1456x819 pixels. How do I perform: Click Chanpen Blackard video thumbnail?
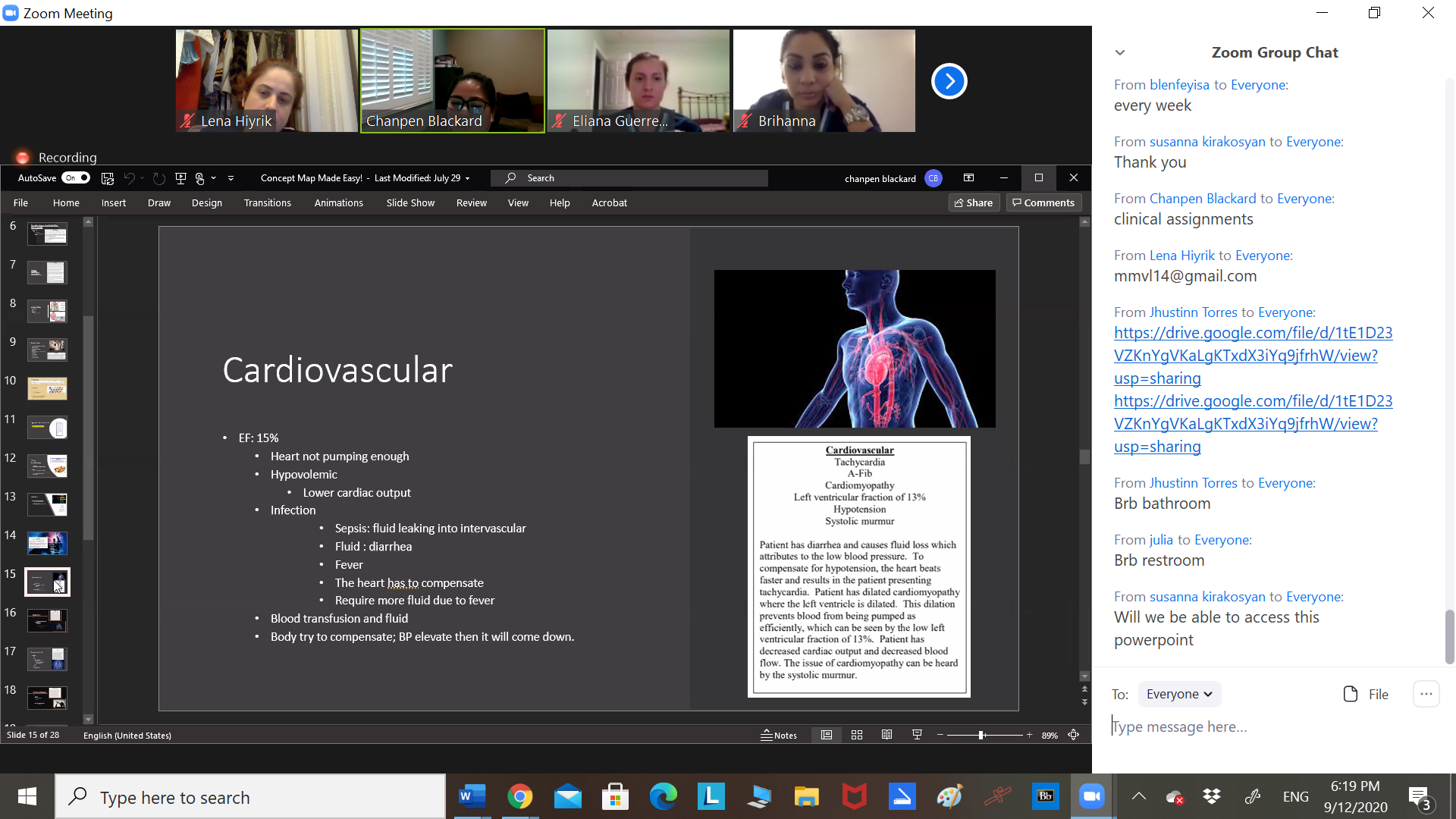[x=453, y=80]
